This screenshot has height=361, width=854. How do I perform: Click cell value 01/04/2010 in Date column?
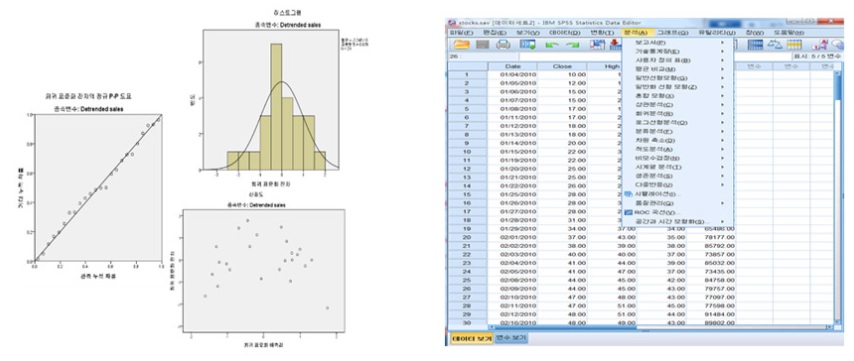513,74
